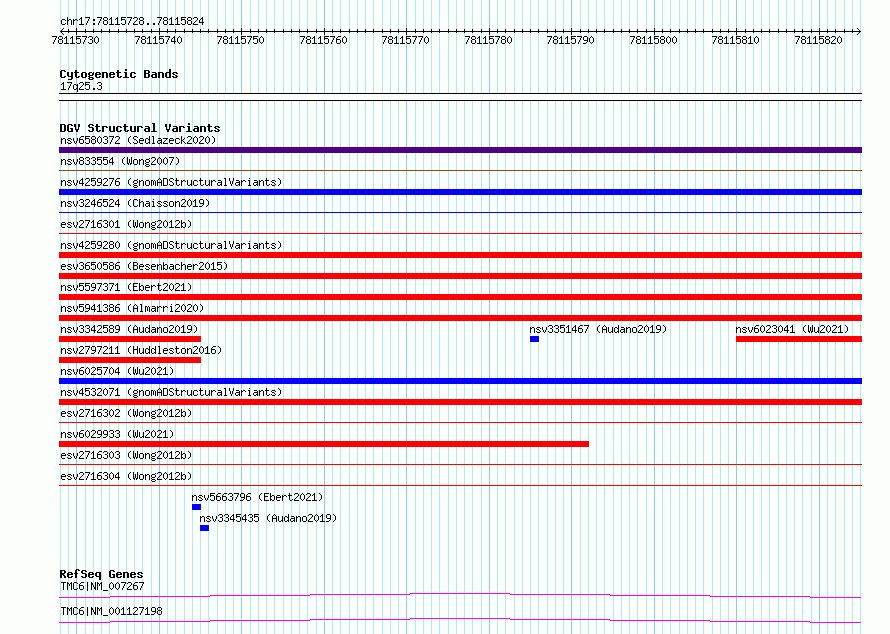
Task: Open nsv3351467 (Audano2019) variant label
Action: [x=598, y=329]
